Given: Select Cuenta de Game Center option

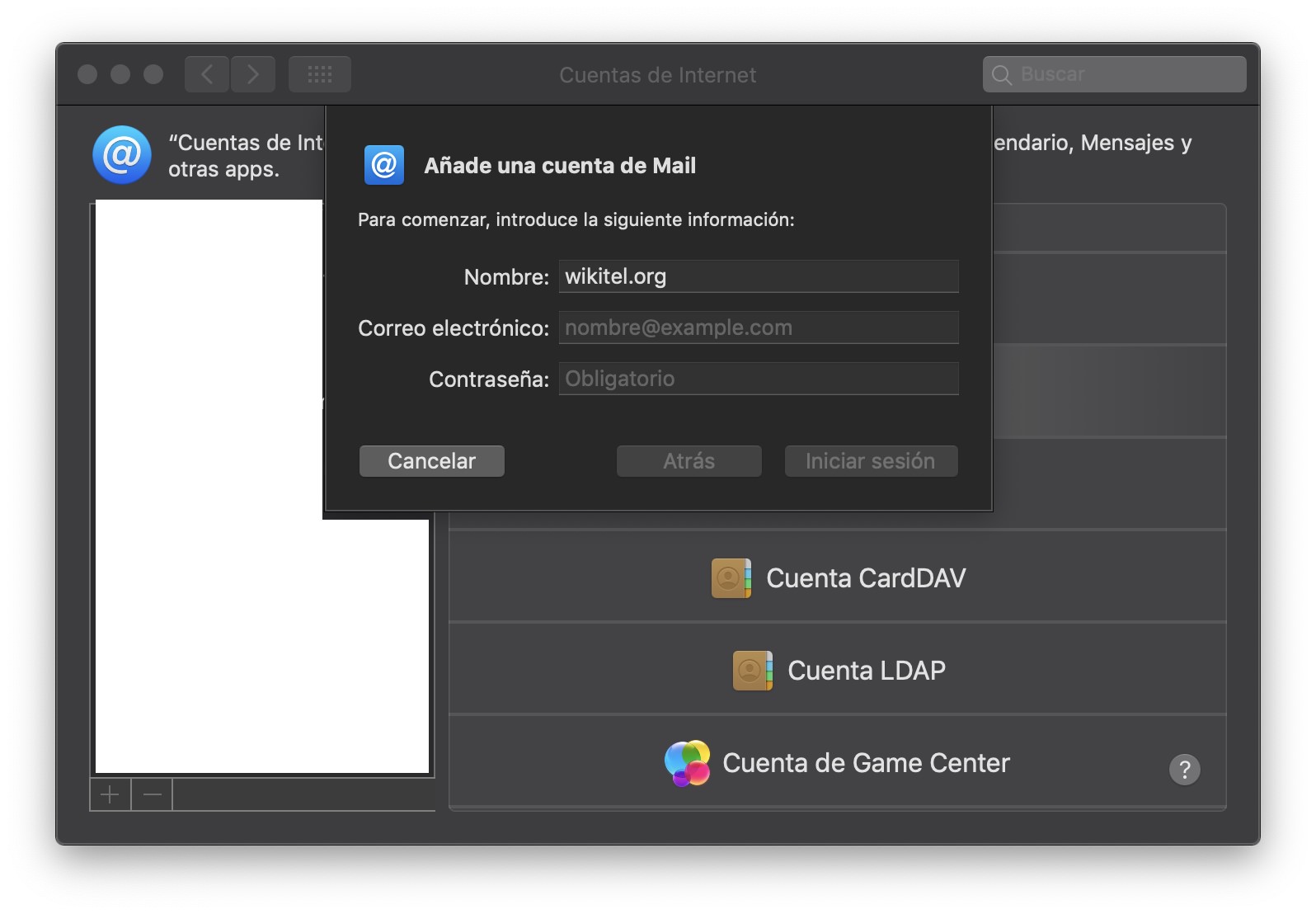Looking at the screenshot, I should (837, 761).
